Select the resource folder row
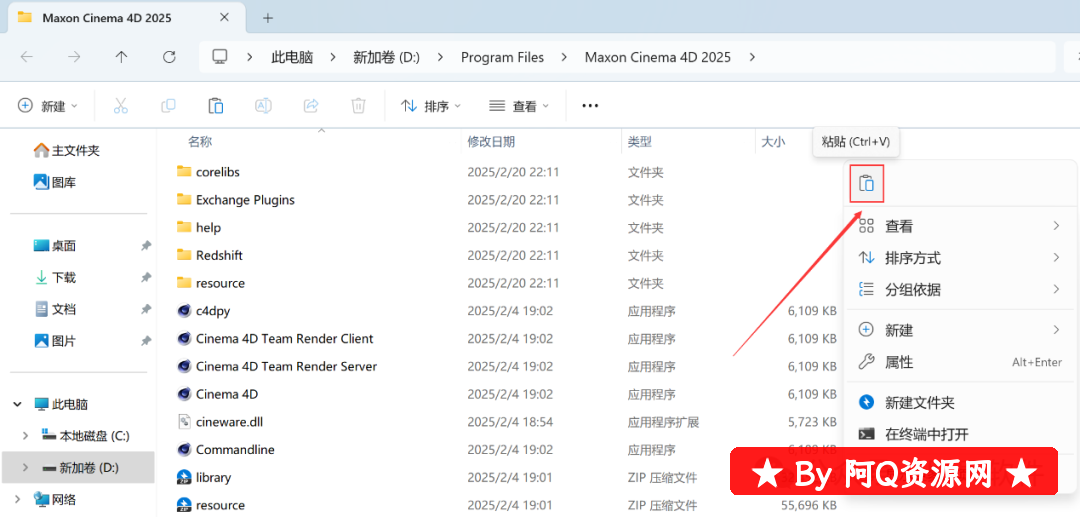This screenshot has width=1080, height=517. pyautogui.click(x=506, y=283)
